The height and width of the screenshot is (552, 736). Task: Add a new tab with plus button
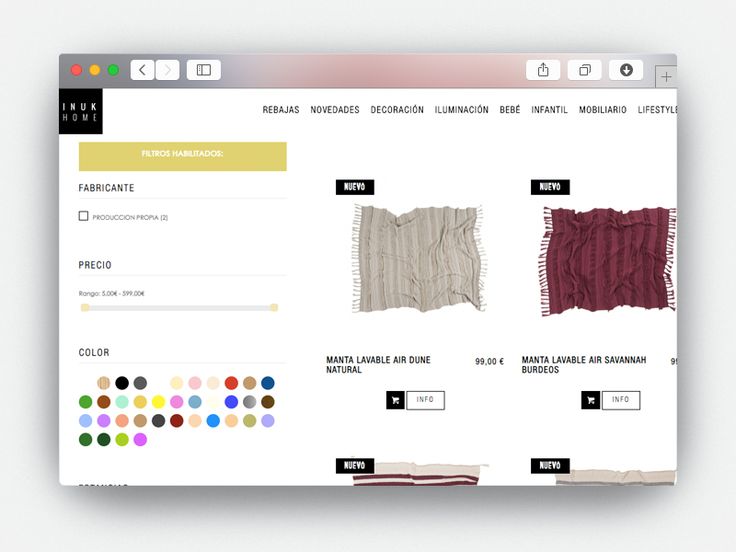coord(666,77)
